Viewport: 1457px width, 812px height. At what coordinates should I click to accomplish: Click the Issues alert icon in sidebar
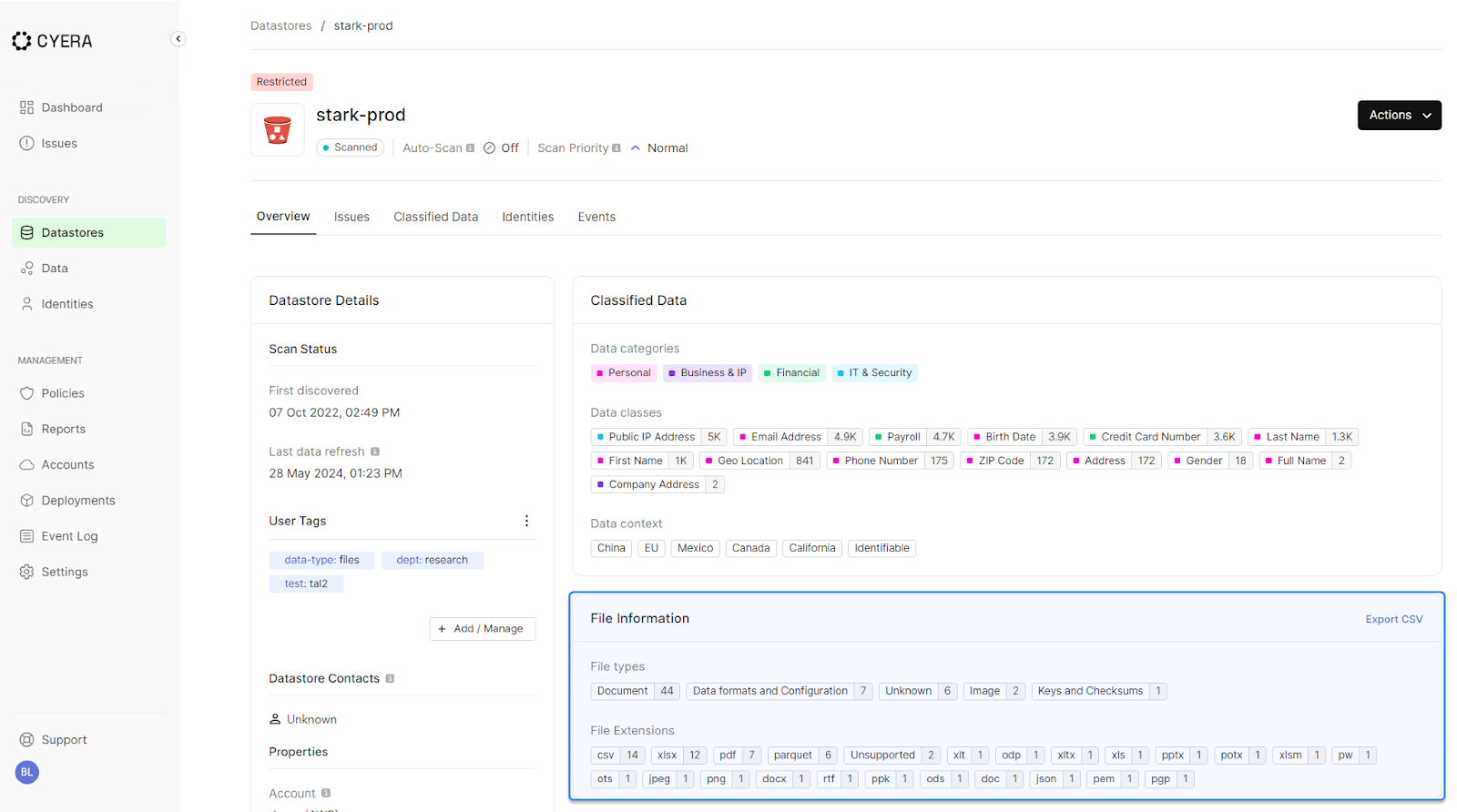click(x=26, y=143)
